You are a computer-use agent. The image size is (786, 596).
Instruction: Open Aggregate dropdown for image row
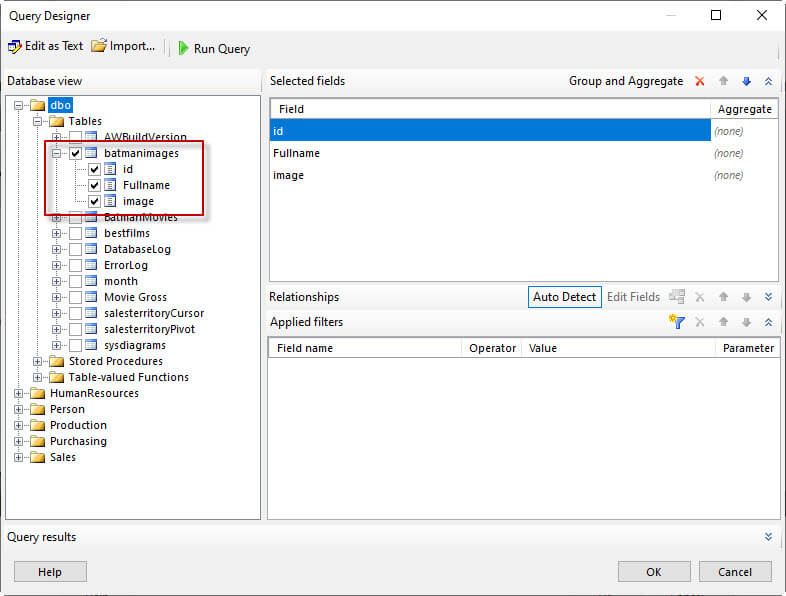[744, 175]
